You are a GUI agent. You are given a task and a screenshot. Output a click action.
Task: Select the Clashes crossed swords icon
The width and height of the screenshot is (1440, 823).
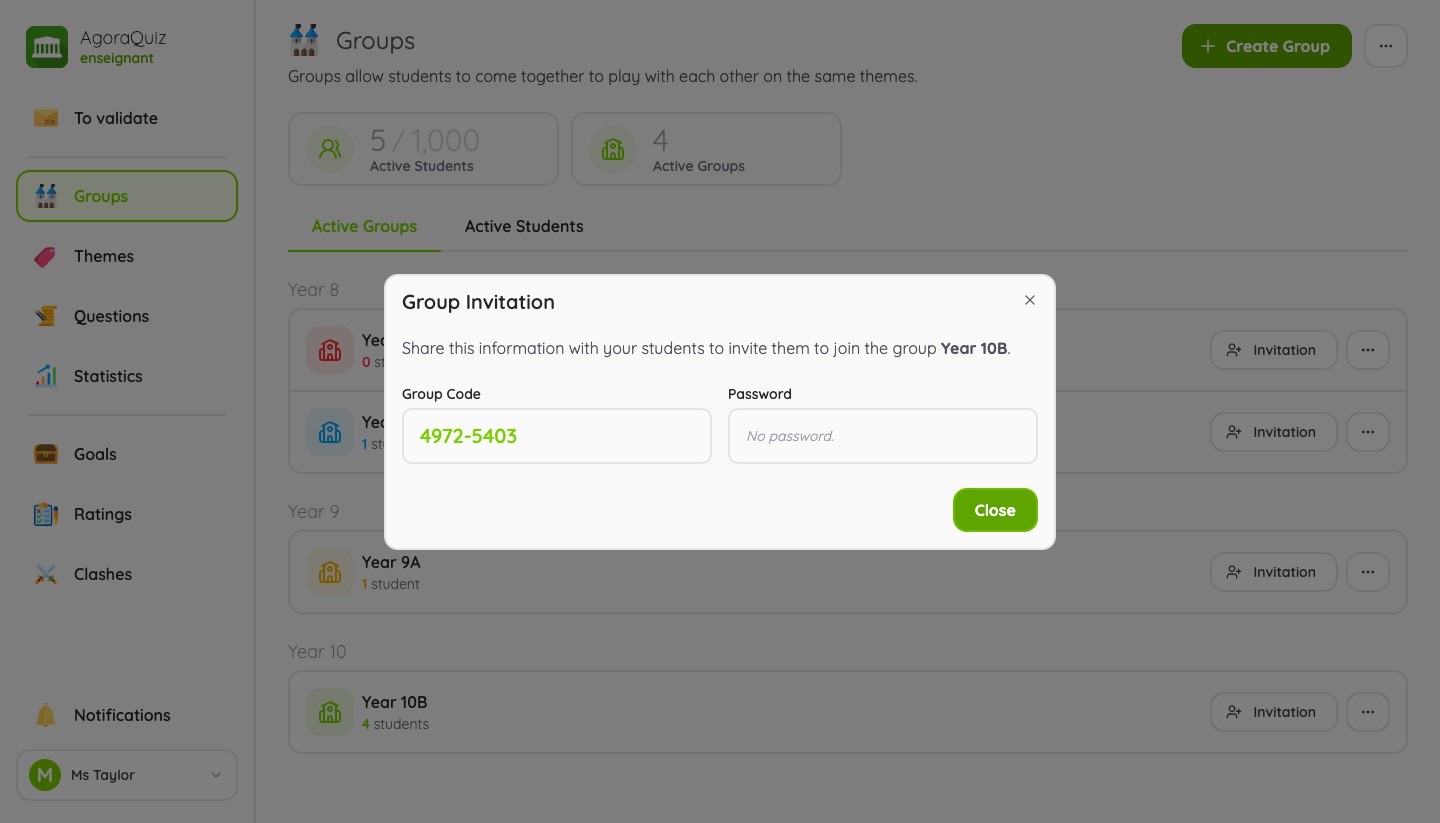(46, 574)
